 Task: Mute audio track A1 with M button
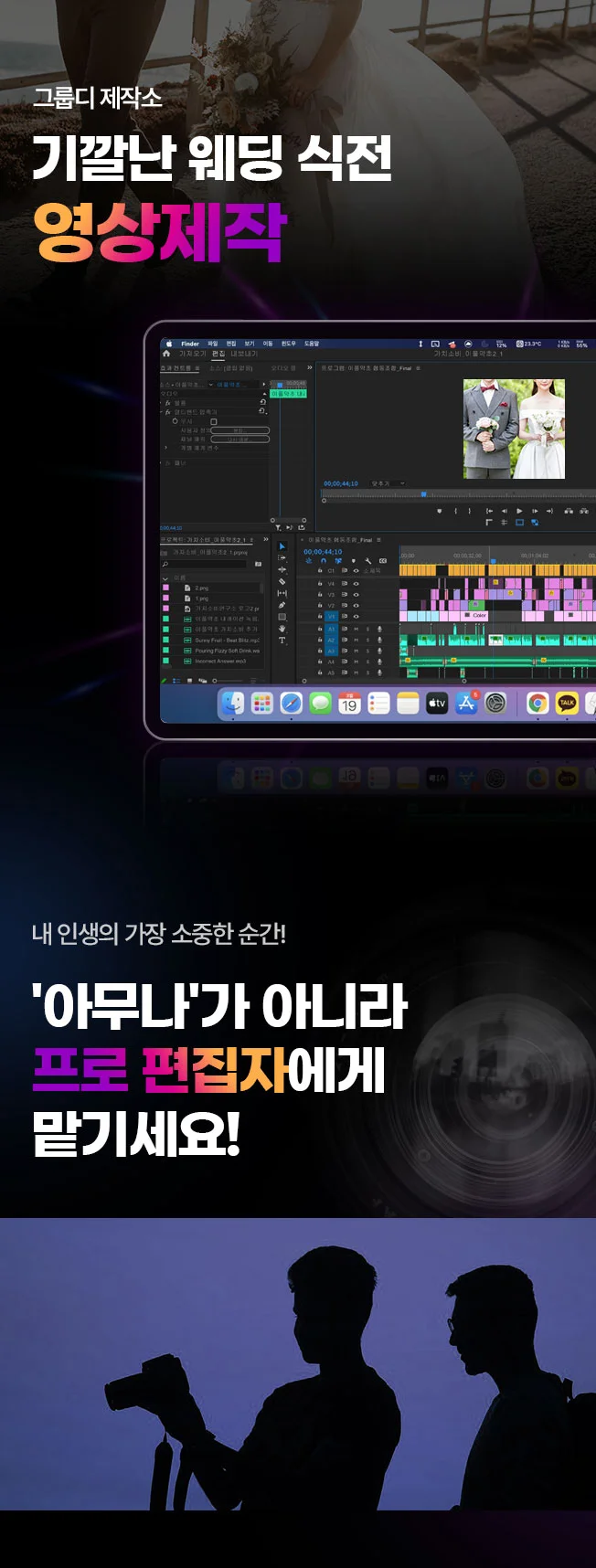(x=357, y=629)
